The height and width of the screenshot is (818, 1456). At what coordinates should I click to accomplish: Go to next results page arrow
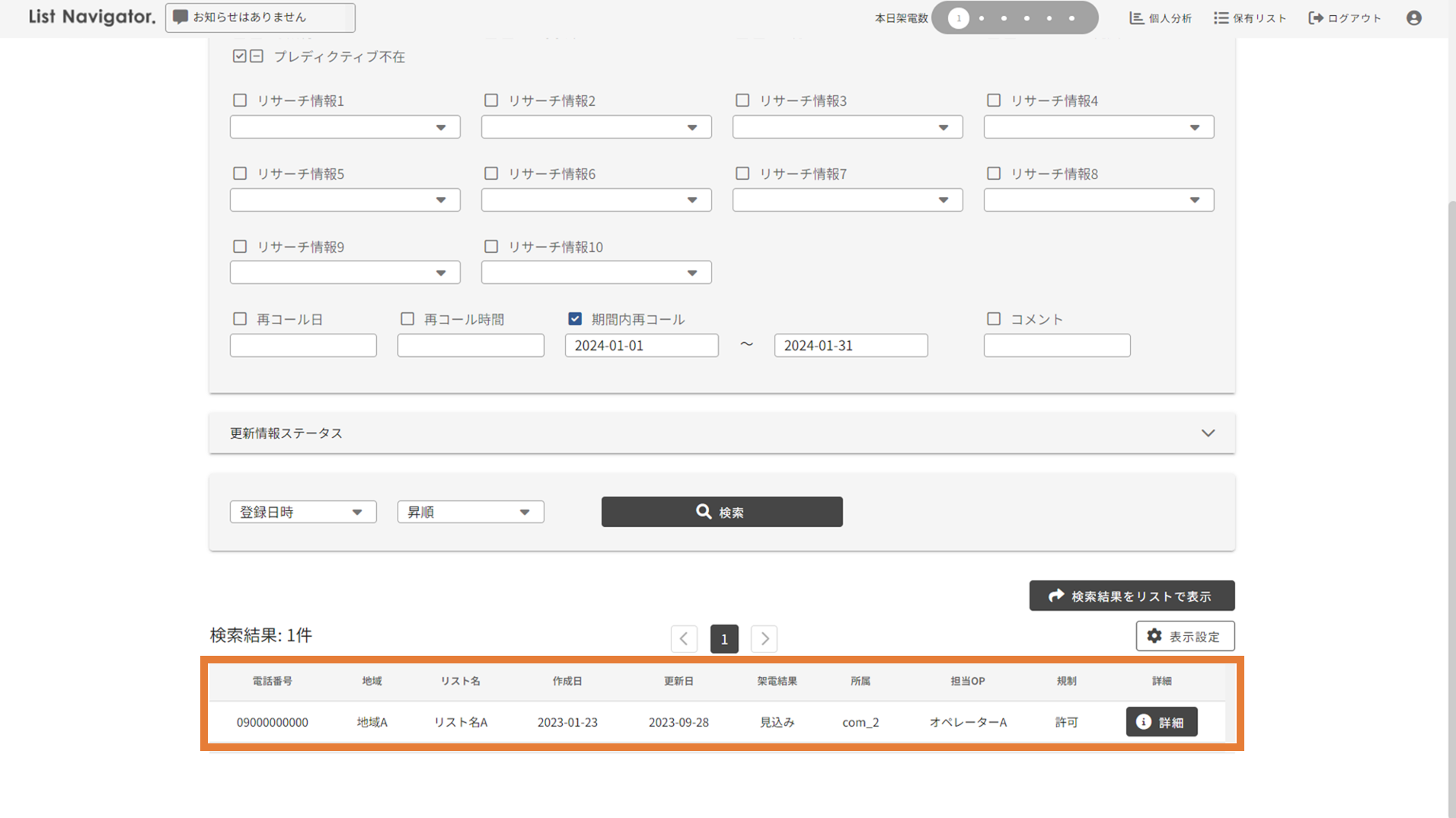pos(764,638)
